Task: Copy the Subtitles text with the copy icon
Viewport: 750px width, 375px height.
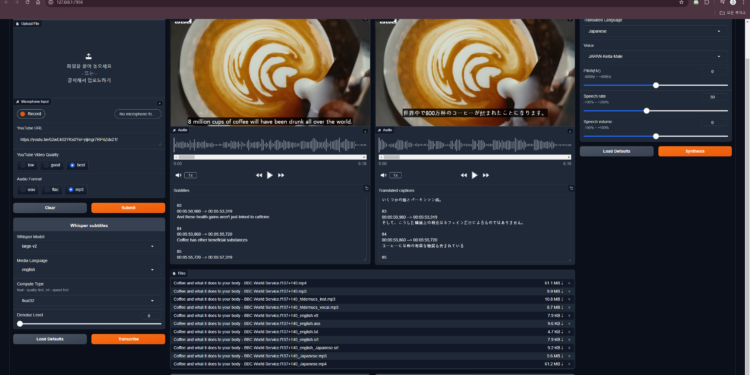Action: (x=366, y=188)
